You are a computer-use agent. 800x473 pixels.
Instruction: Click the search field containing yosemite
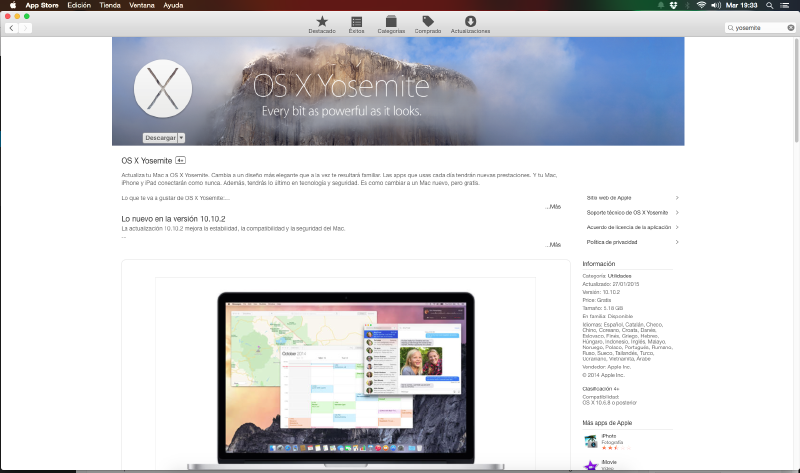760,28
